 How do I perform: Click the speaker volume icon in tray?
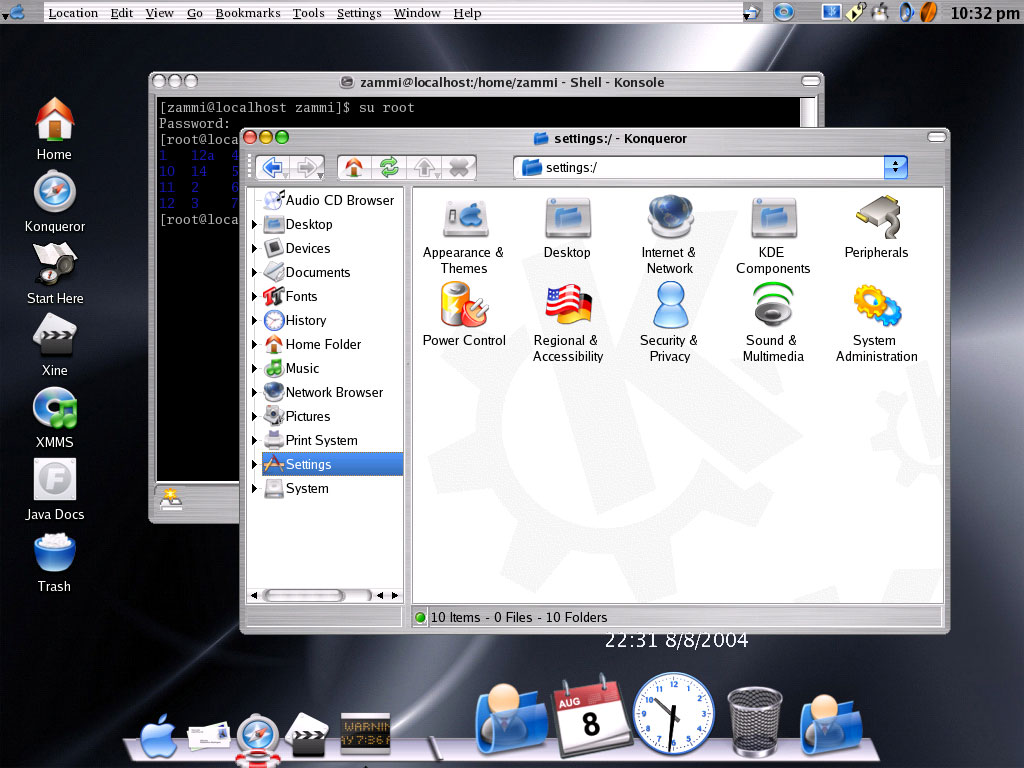(905, 12)
